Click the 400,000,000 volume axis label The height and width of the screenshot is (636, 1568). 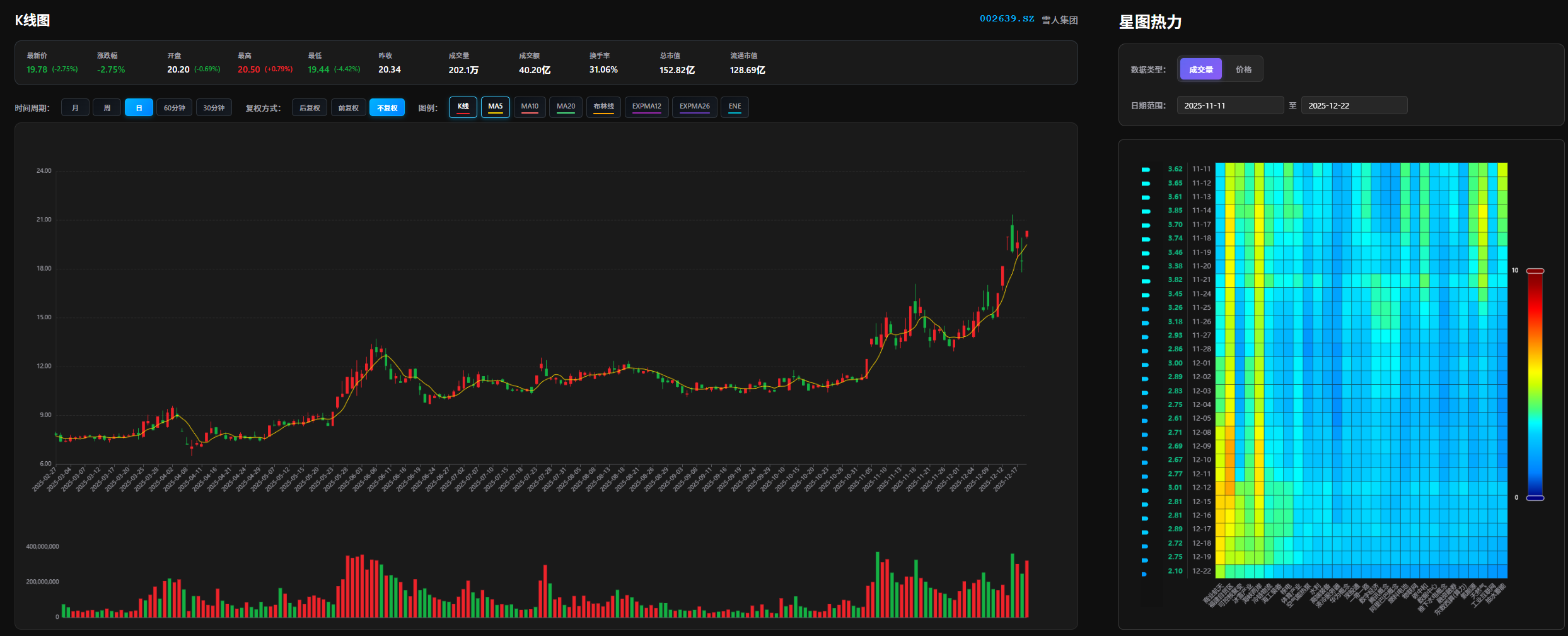(42, 546)
